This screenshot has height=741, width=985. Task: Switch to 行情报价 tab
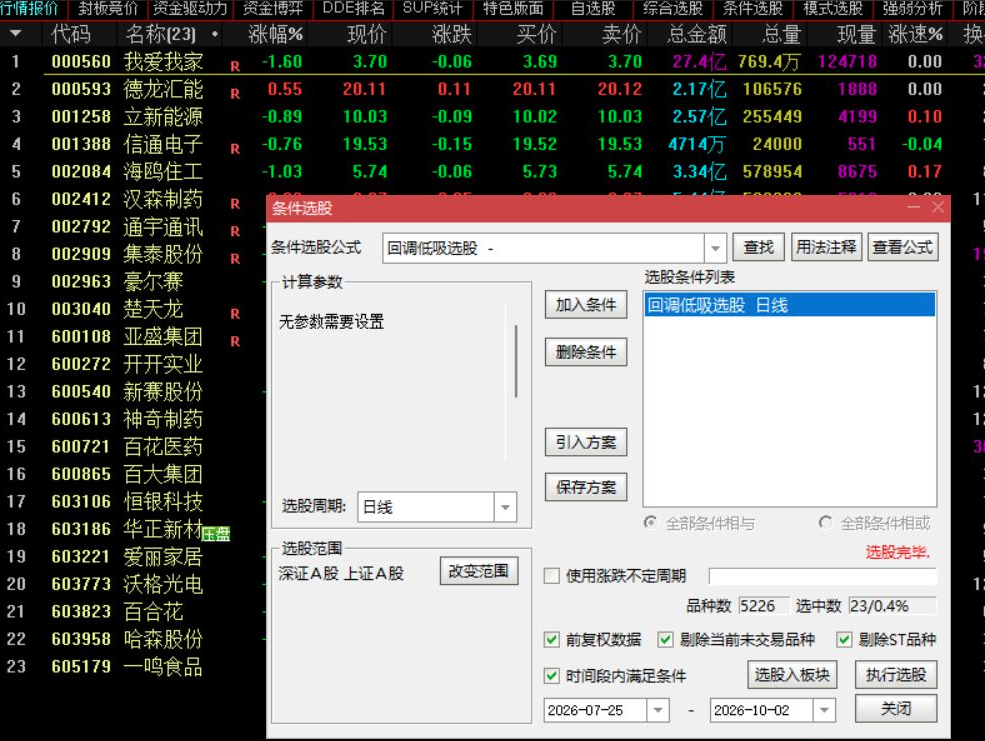29,9
